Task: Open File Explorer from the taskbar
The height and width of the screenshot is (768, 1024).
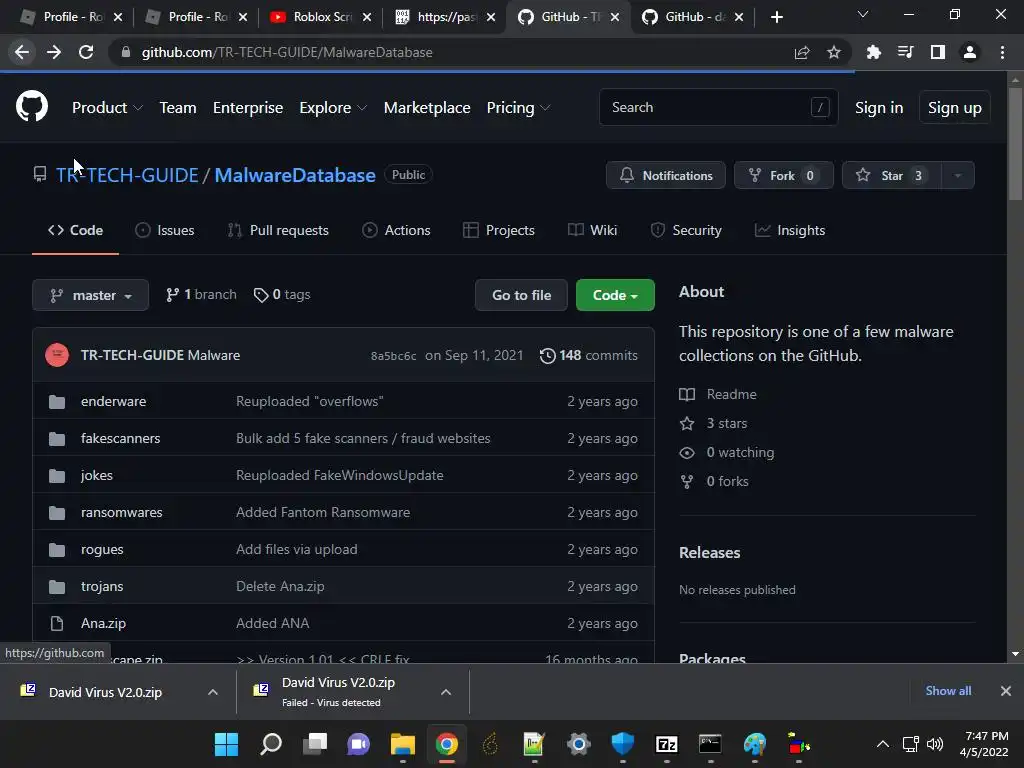Action: [x=403, y=744]
